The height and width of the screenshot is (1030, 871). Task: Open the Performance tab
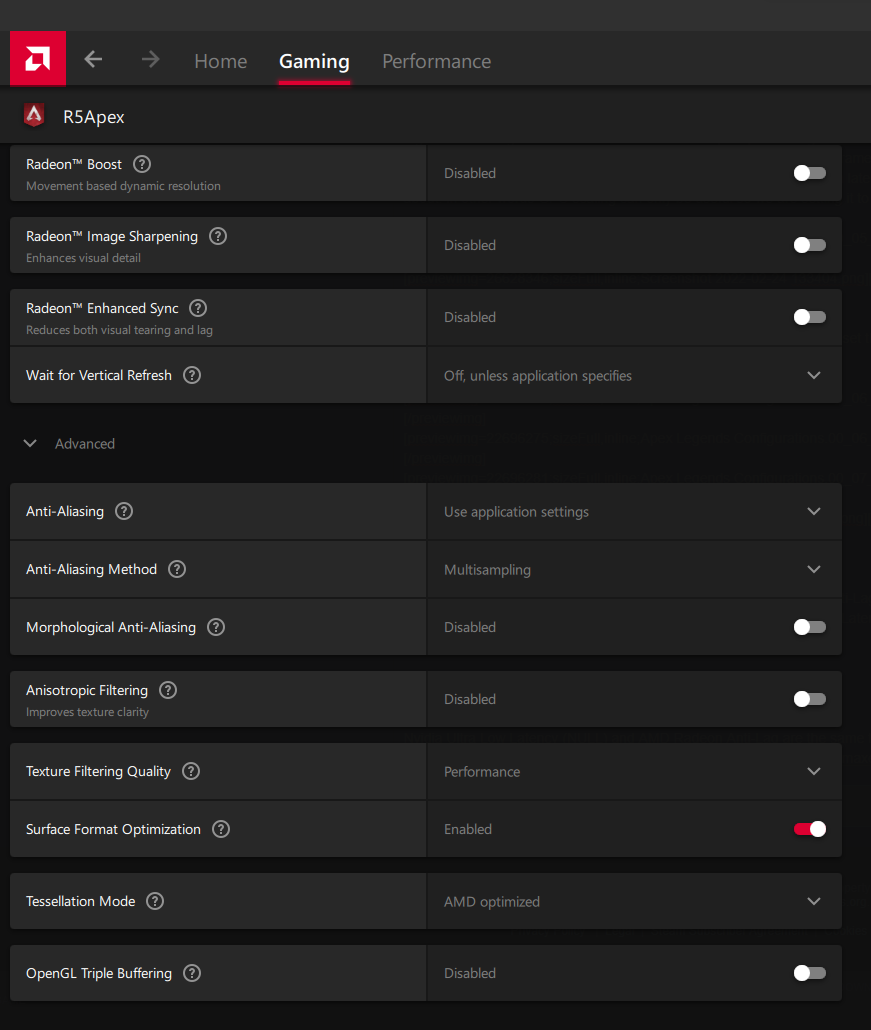436,61
